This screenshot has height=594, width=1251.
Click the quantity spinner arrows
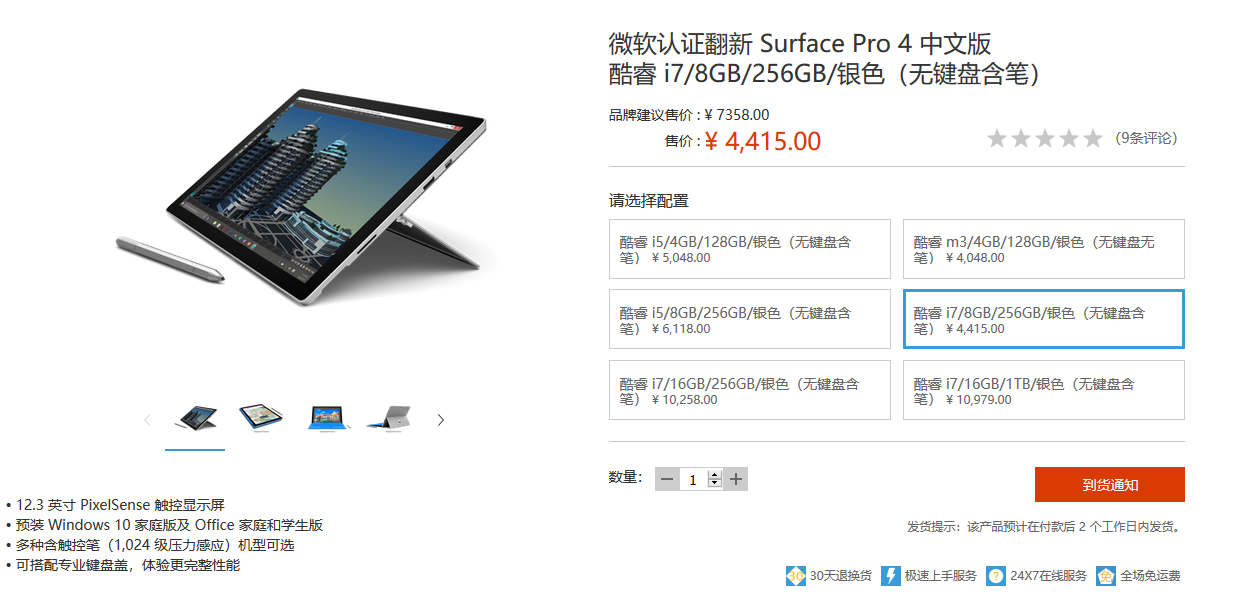714,479
